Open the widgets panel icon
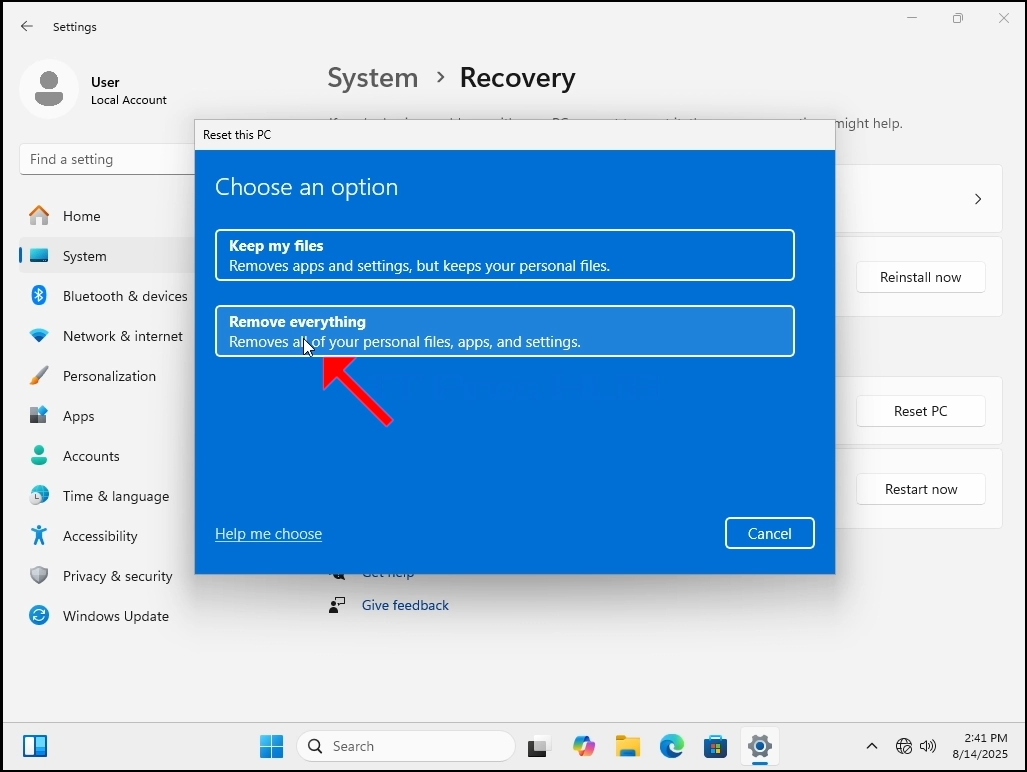Viewport: 1027px width, 772px height. point(35,746)
